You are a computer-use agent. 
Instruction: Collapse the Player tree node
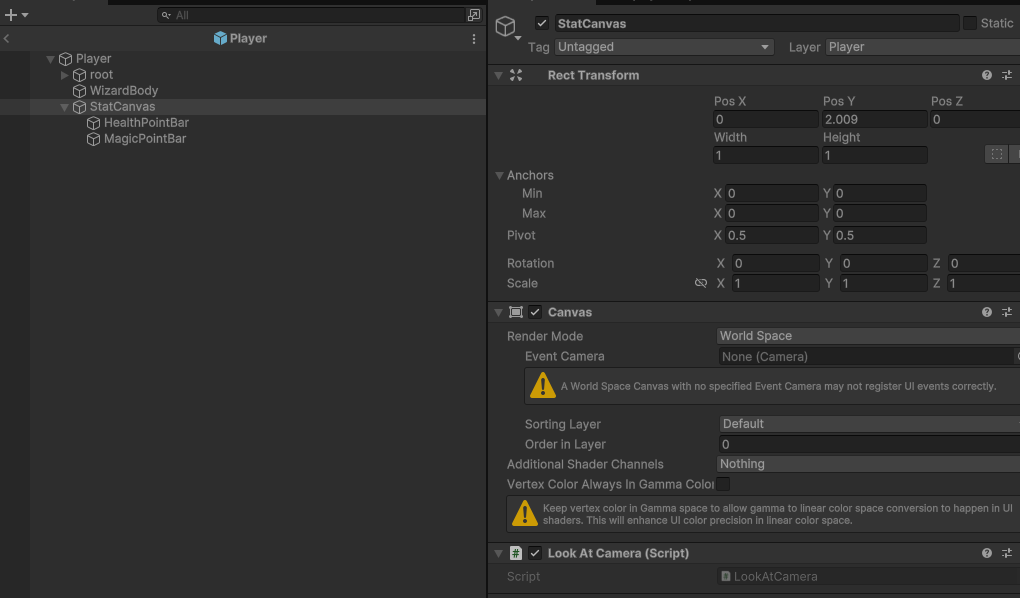point(50,59)
